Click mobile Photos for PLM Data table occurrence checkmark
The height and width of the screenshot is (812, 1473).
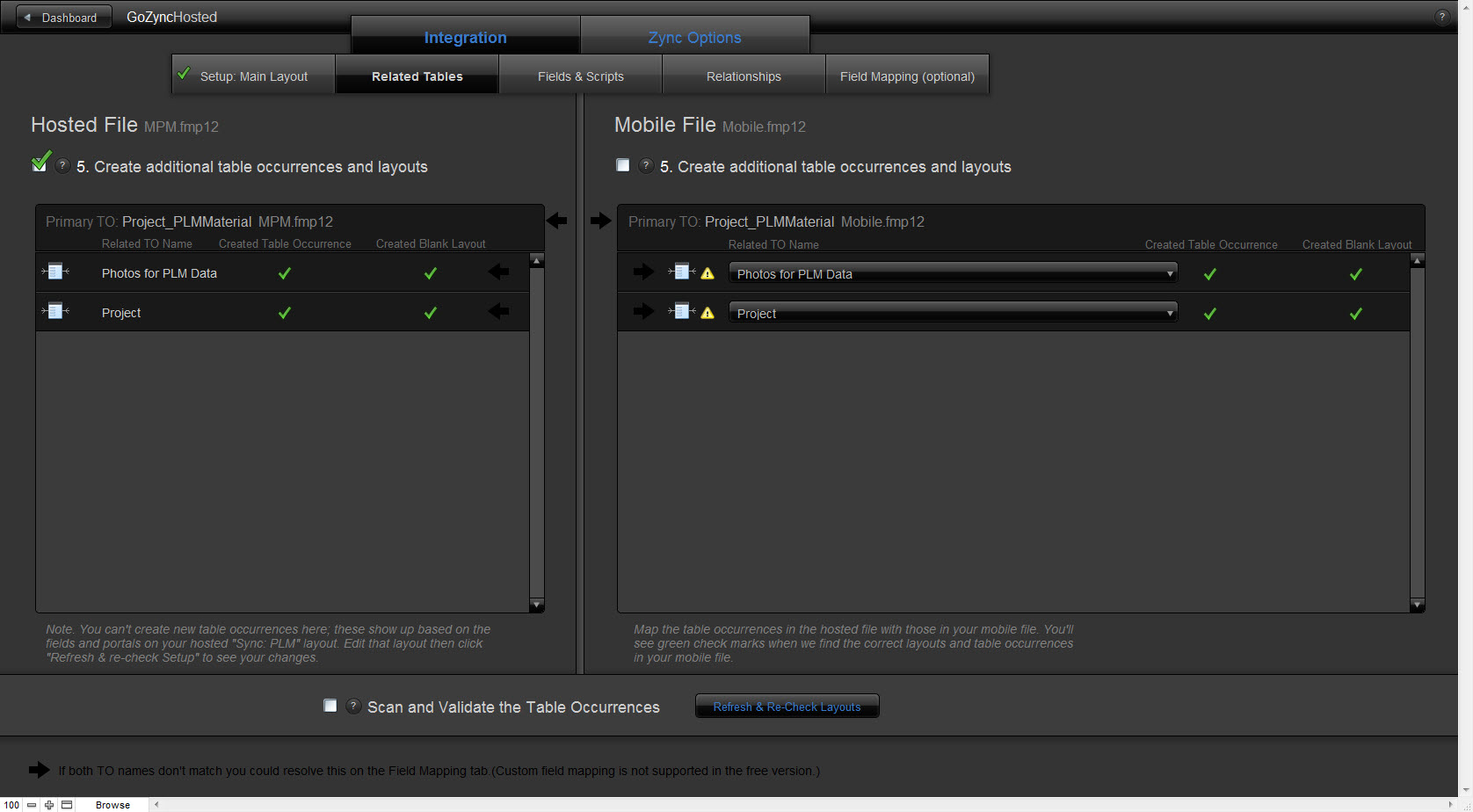[x=1210, y=274]
